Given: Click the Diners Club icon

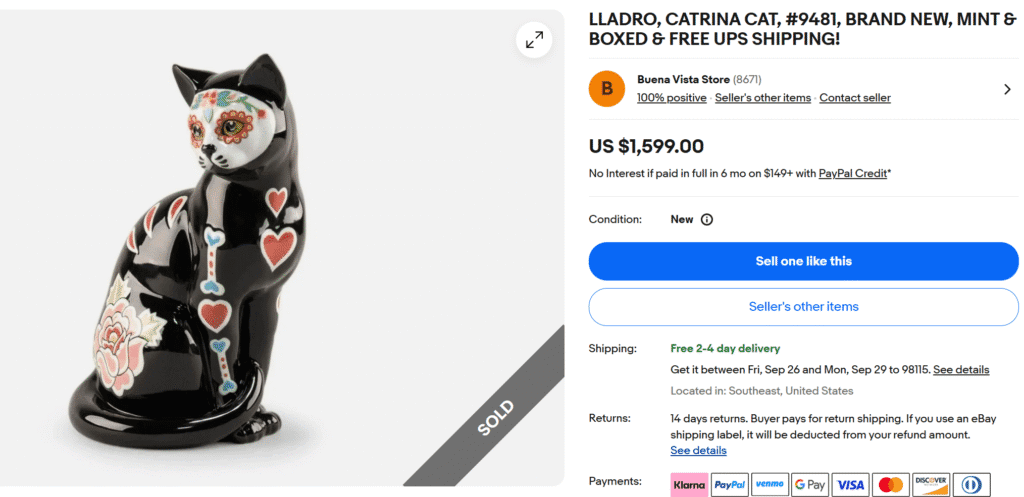Looking at the screenshot, I should [971, 485].
